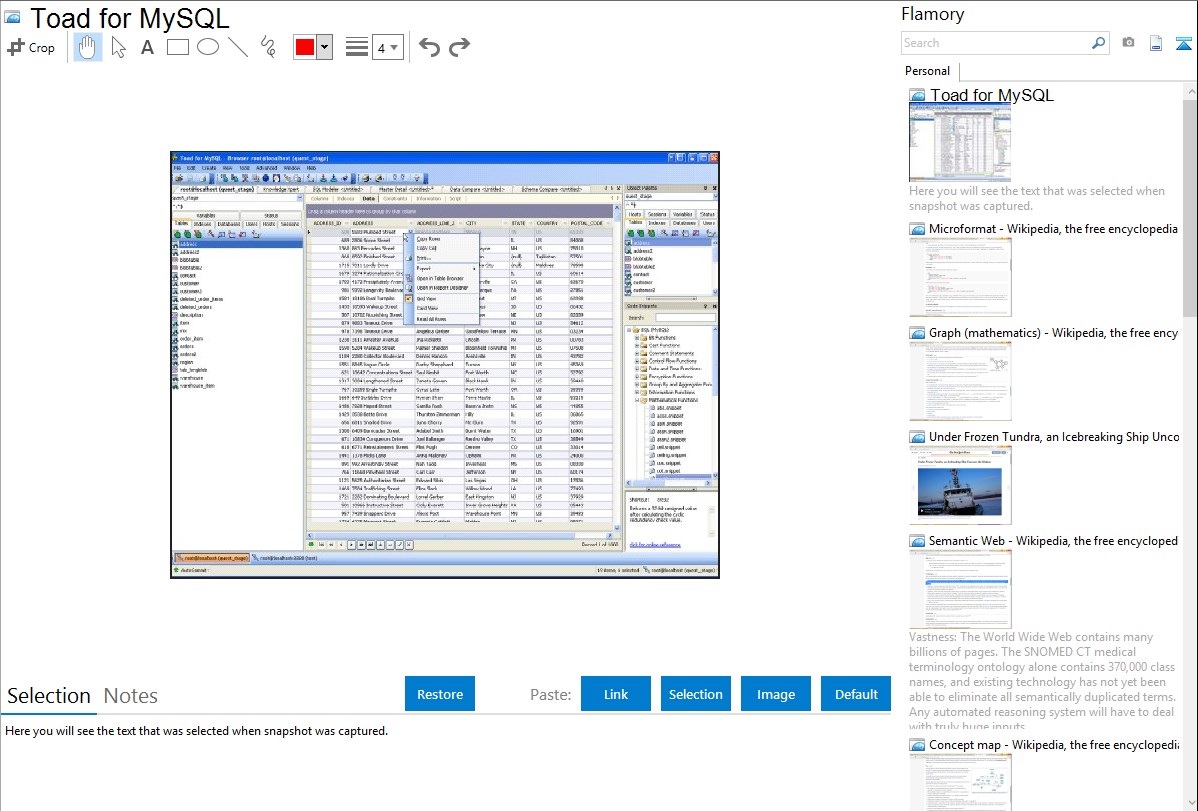
Task: Select the freehand scribble tool
Action: click(268, 47)
